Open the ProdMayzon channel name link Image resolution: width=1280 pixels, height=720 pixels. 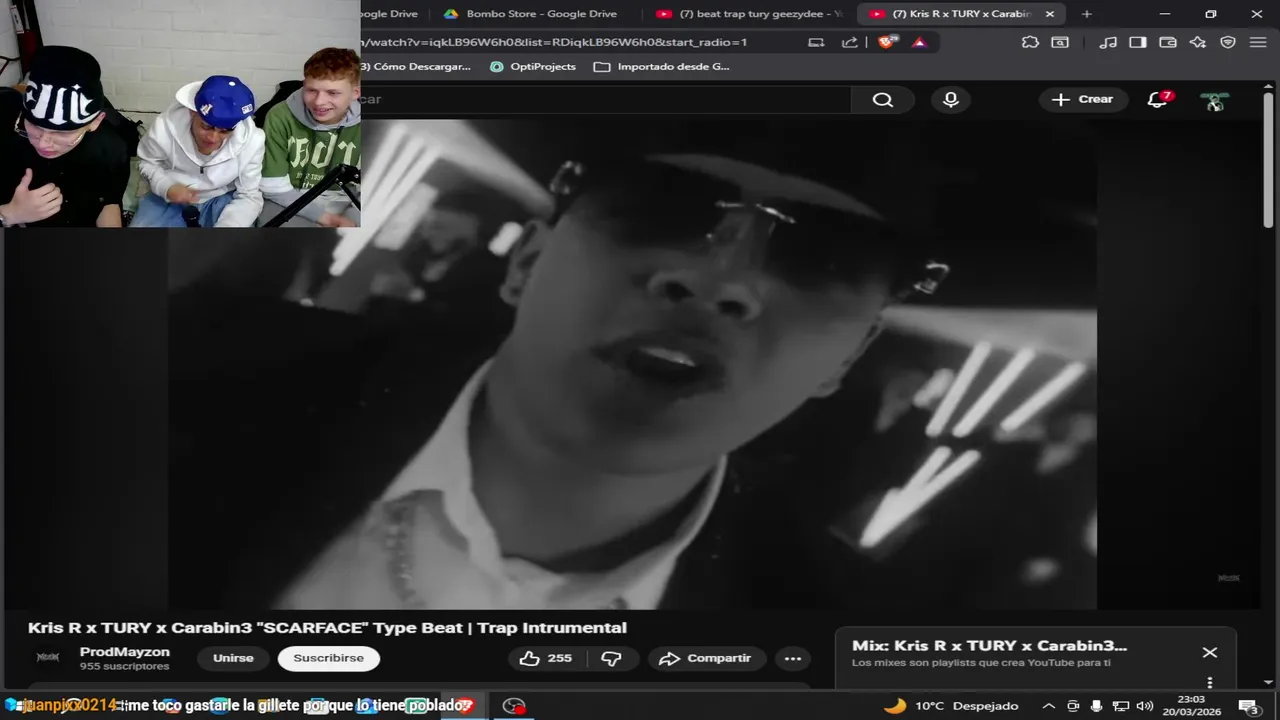click(125, 652)
